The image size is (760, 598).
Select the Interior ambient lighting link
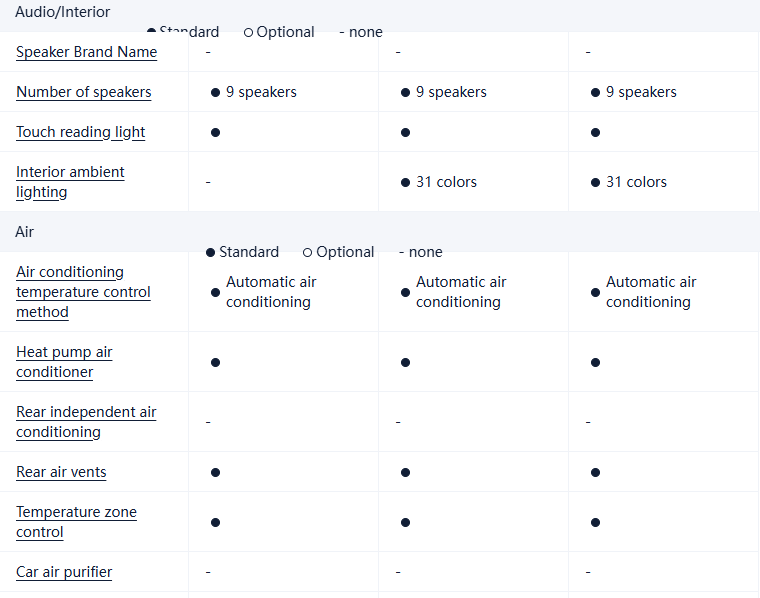click(x=70, y=182)
